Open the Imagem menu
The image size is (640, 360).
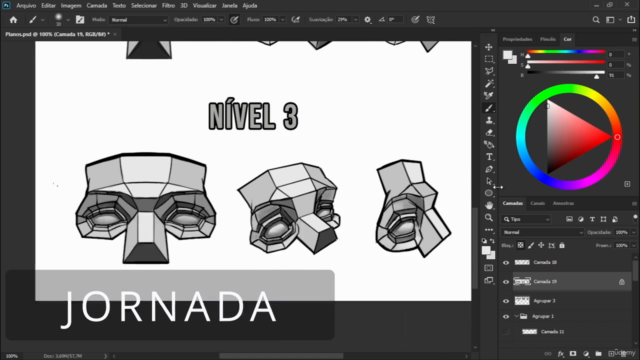point(71,6)
